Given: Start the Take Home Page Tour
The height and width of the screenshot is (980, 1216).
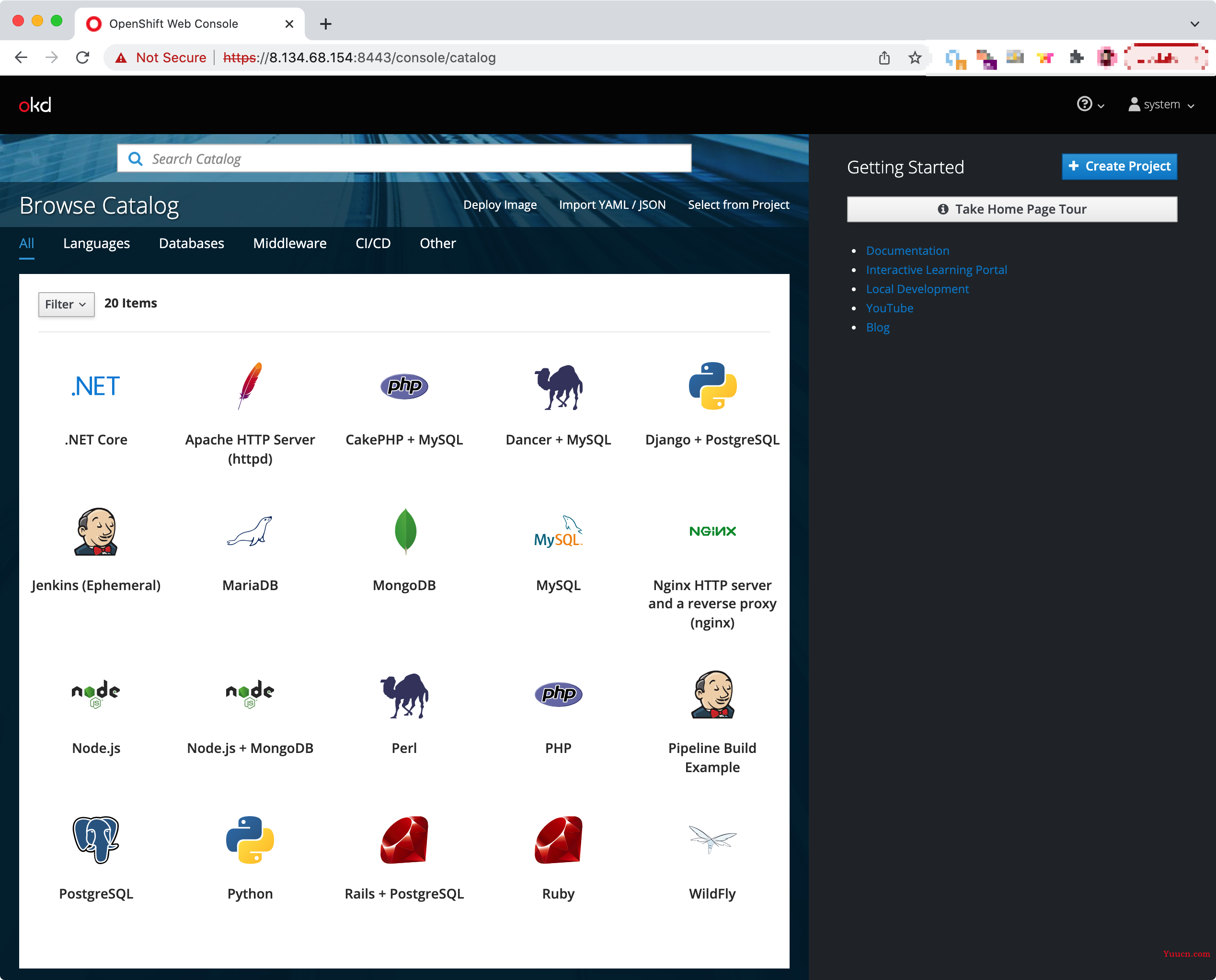Looking at the screenshot, I should (x=1011, y=209).
